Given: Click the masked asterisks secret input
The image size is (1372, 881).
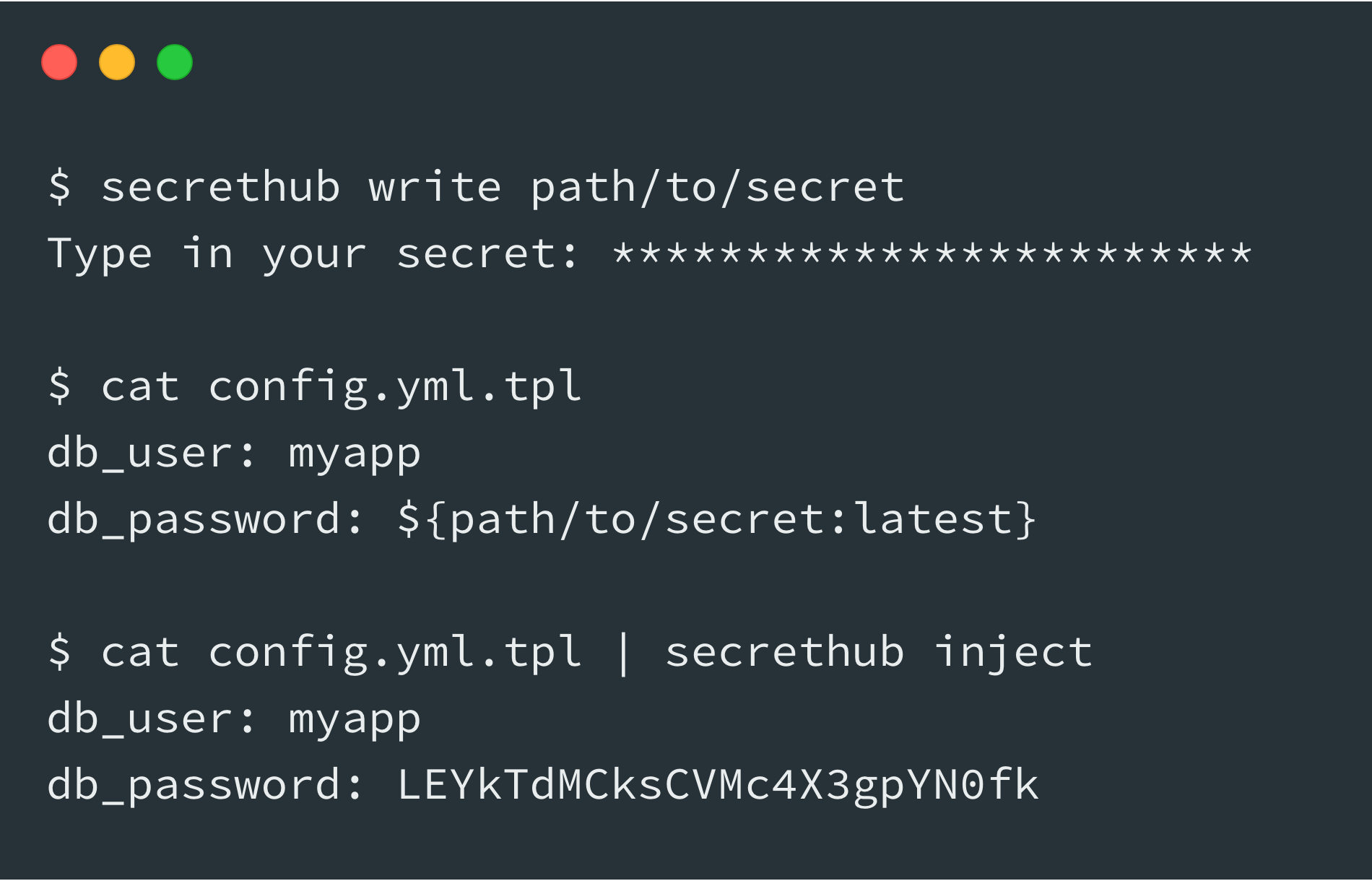Looking at the screenshot, I should (x=932, y=253).
